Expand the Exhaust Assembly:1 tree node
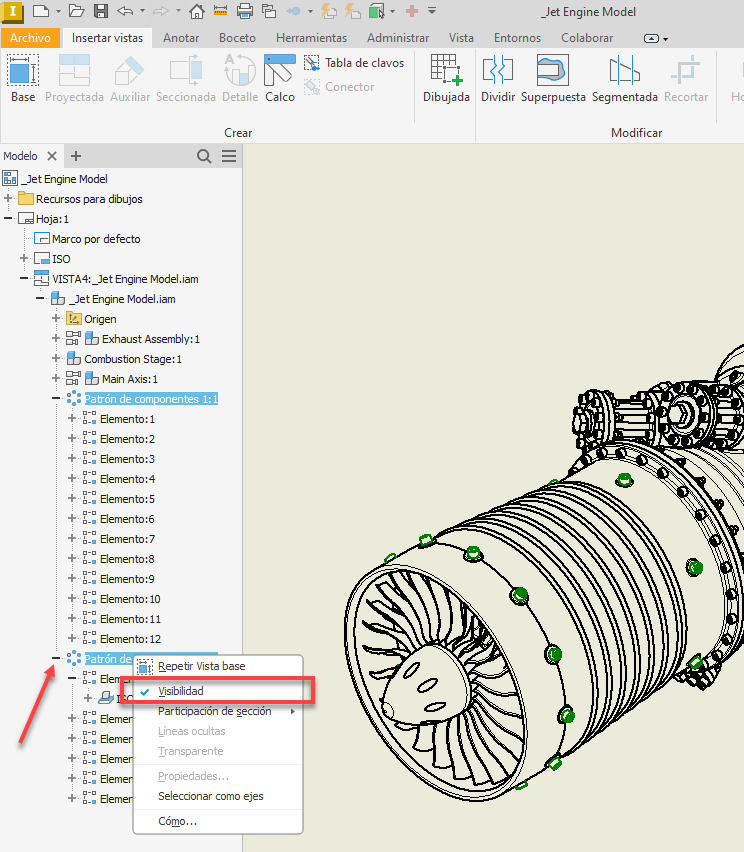Screen dimensions: 744x852 click(x=57, y=339)
